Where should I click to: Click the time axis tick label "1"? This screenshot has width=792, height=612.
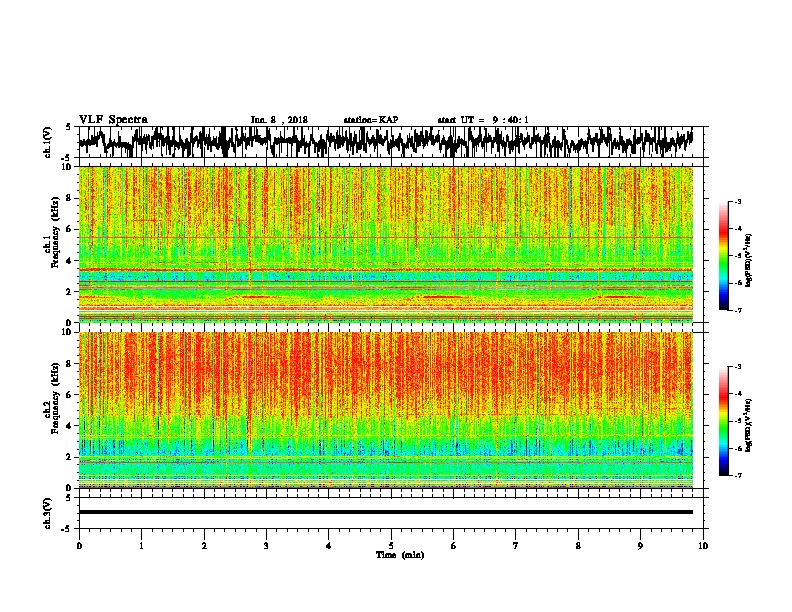(x=141, y=546)
